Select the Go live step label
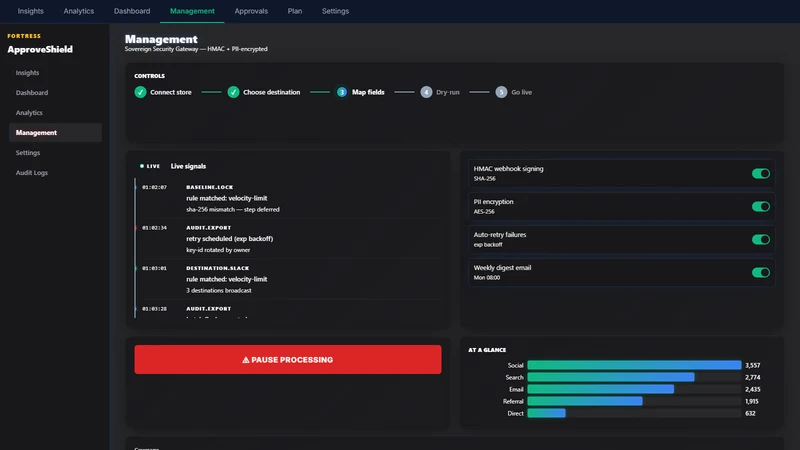Image resolution: width=800 pixels, height=450 pixels. pyautogui.click(x=521, y=92)
